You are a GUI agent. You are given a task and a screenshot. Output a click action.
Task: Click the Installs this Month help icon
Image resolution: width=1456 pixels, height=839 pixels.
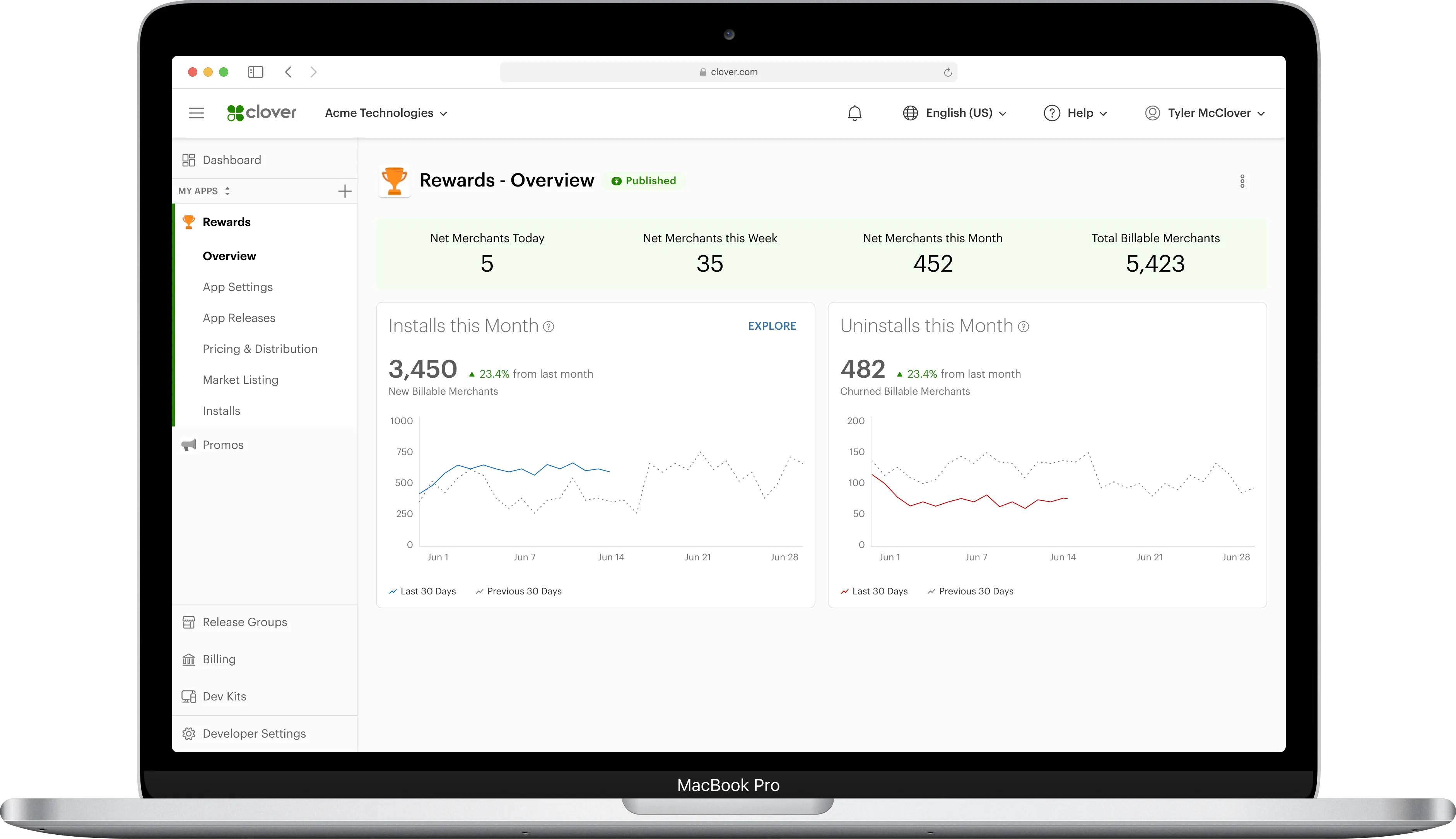[549, 327]
